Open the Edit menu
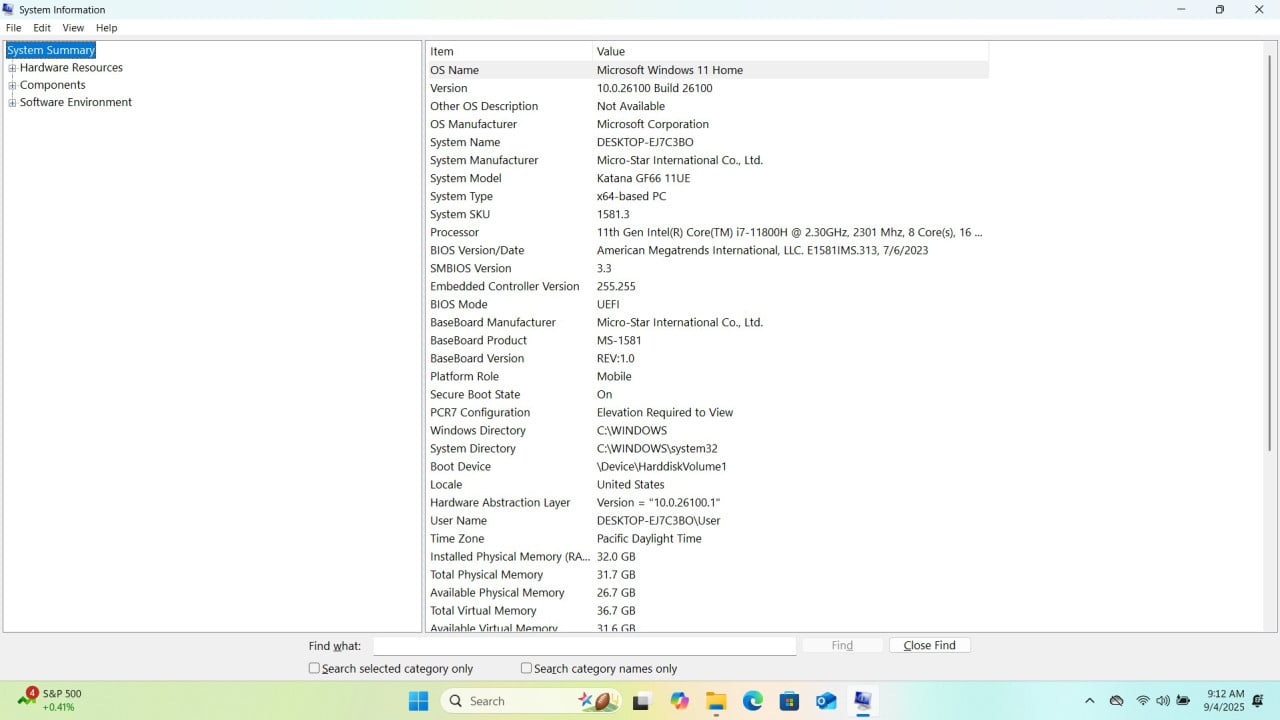 coord(42,28)
